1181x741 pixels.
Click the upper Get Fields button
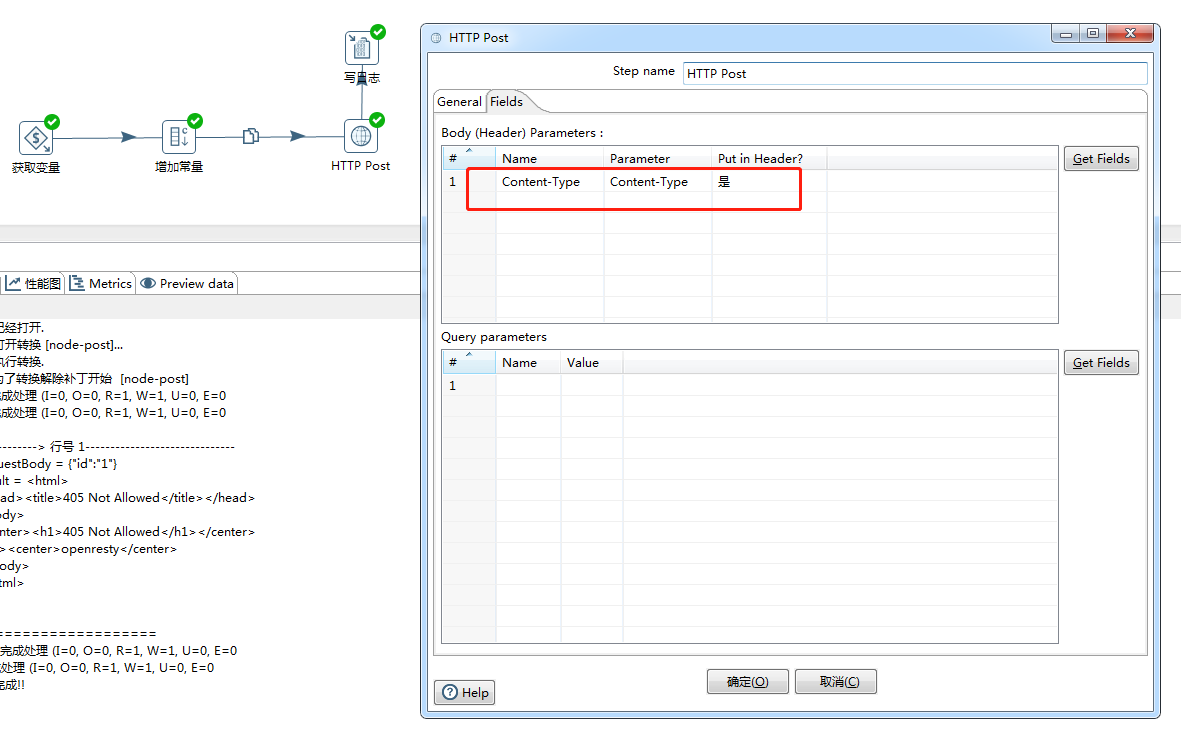pos(1100,158)
